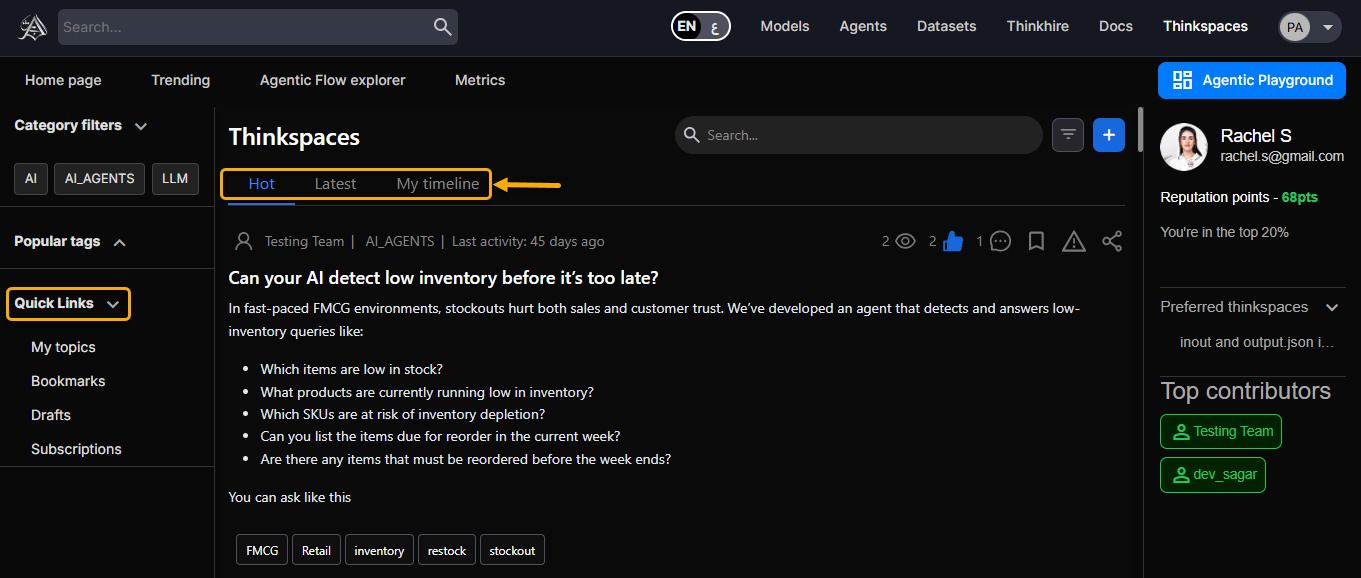Image resolution: width=1361 pixels, height=578 pixels.
Task: Toggle the EN/Arabic language switch
Action: tap(700, 27)
